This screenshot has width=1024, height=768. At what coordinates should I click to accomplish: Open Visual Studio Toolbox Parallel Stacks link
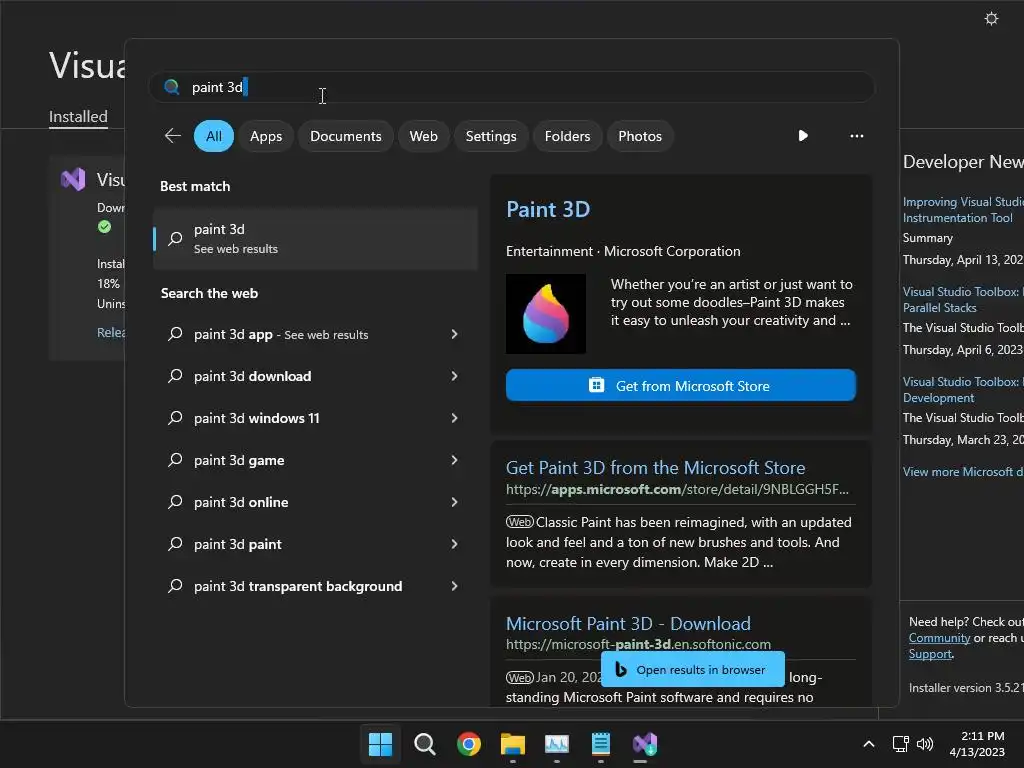tap(963, 300)
